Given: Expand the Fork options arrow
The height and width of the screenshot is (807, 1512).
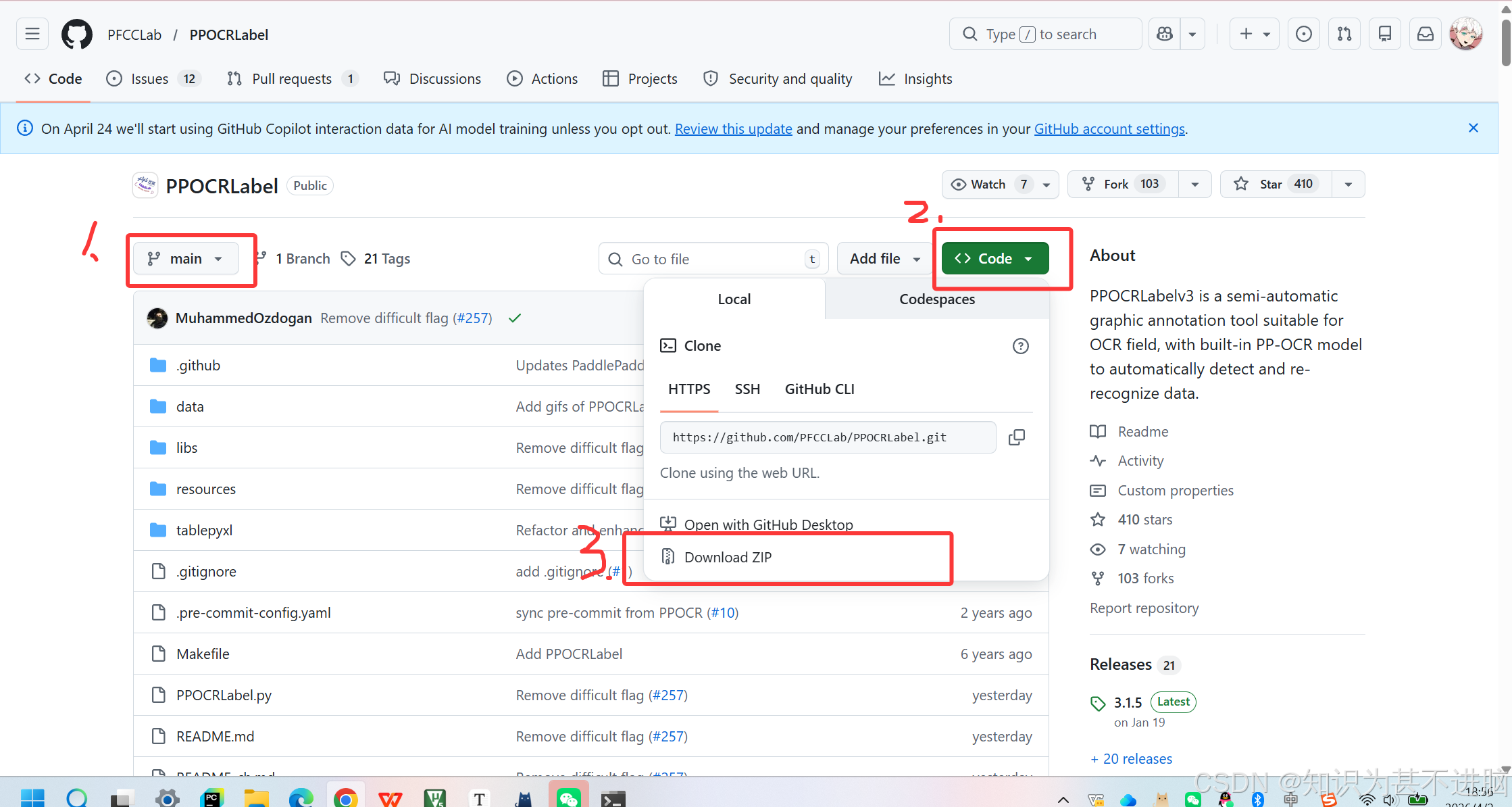Looking at the screenshot, I should click(1195, 185).
